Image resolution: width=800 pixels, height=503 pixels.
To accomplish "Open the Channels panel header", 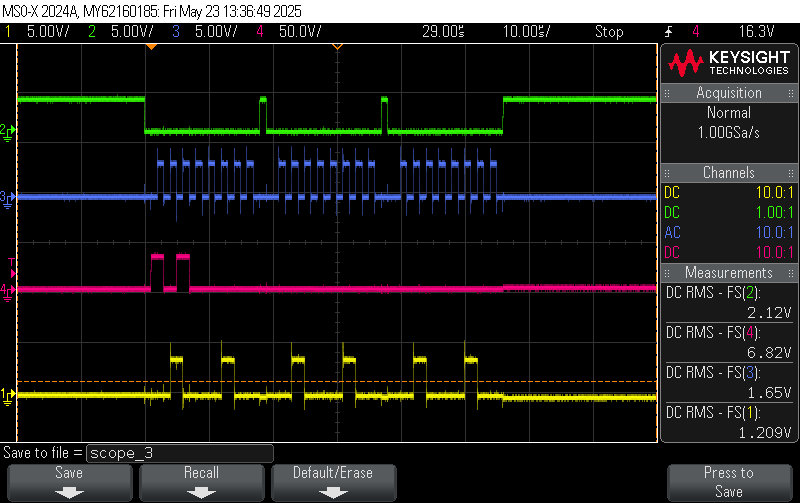I will point(729,172).
